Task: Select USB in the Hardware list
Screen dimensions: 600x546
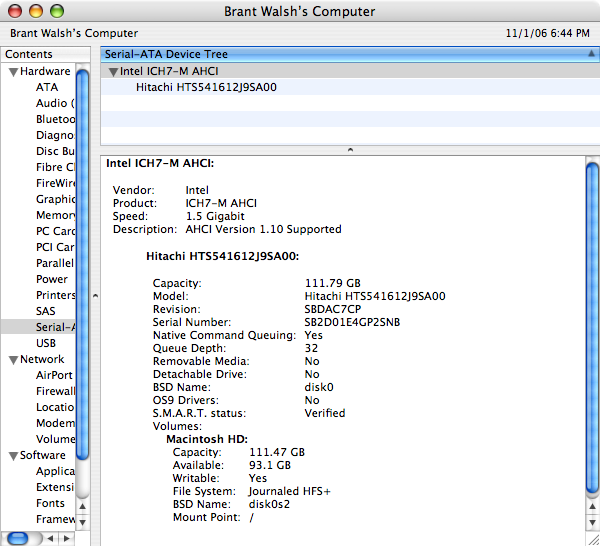Action: [46, 343]
